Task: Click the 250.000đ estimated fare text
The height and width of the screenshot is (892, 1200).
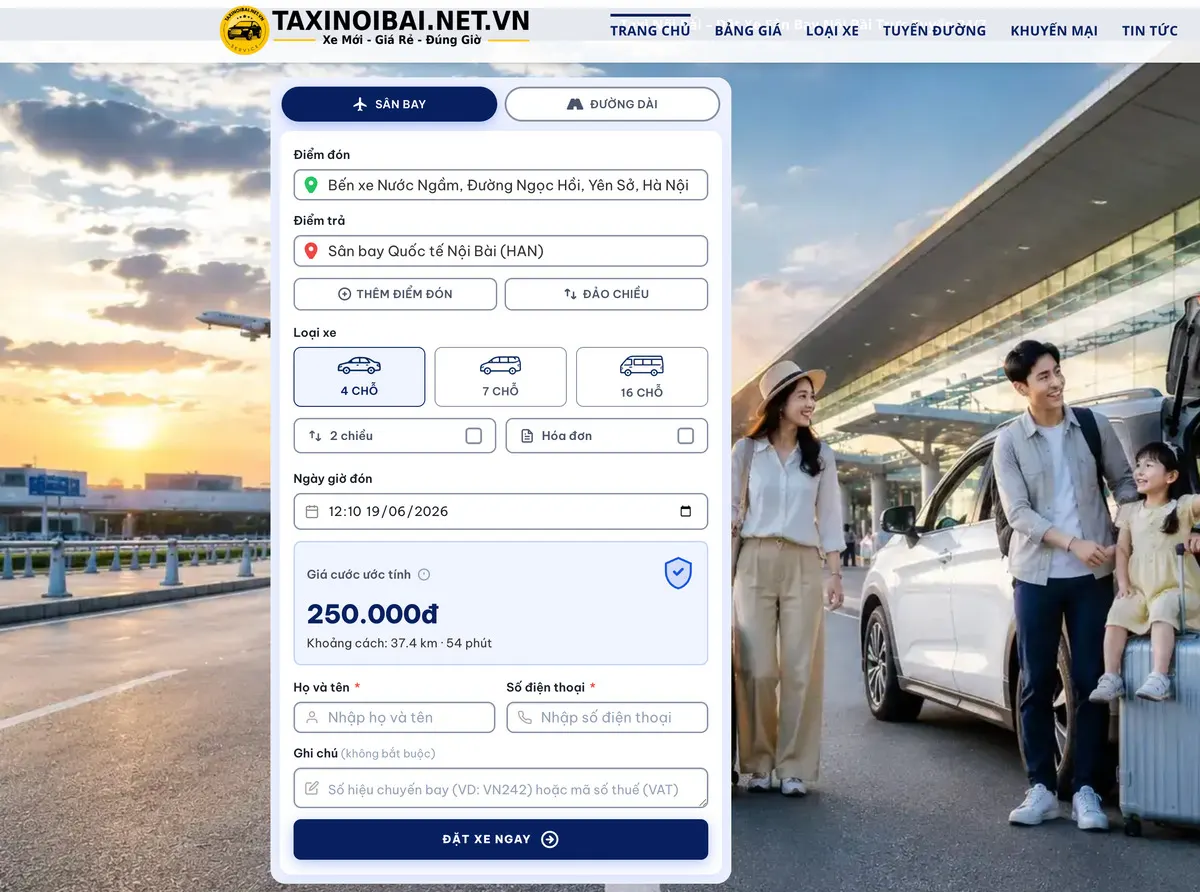Action: click(372, 614)
